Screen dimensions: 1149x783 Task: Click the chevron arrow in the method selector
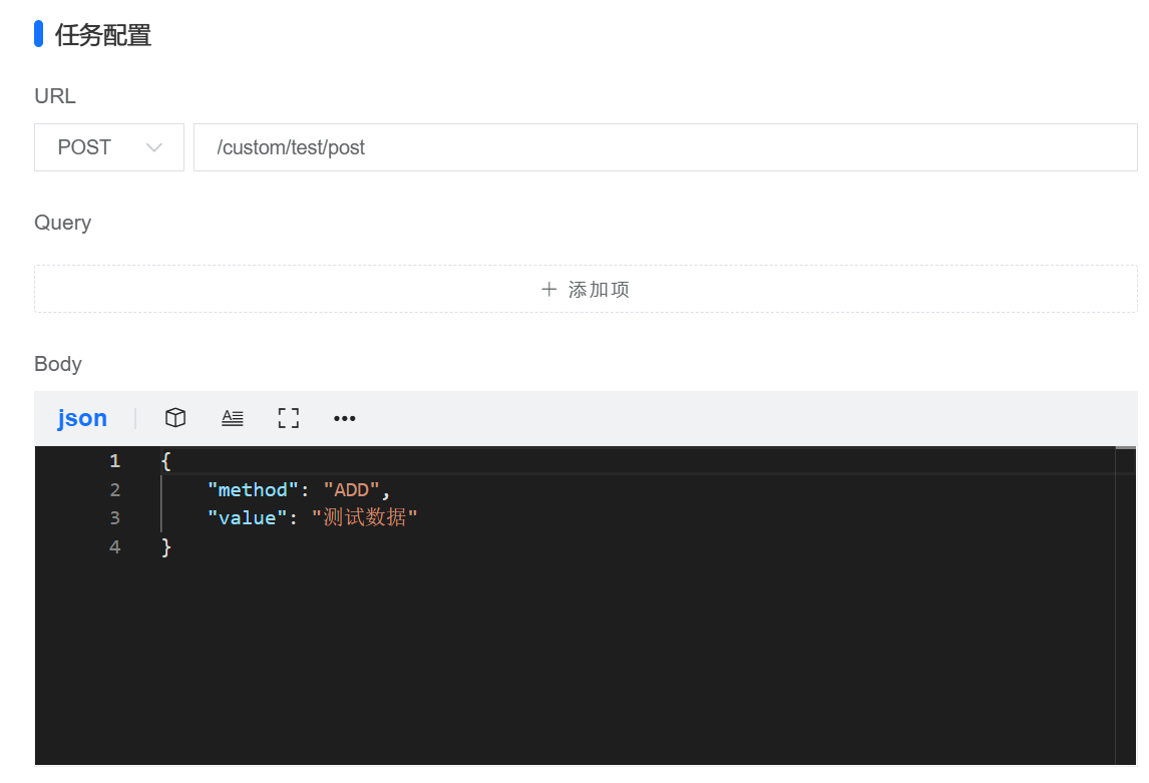click(154, 148)
